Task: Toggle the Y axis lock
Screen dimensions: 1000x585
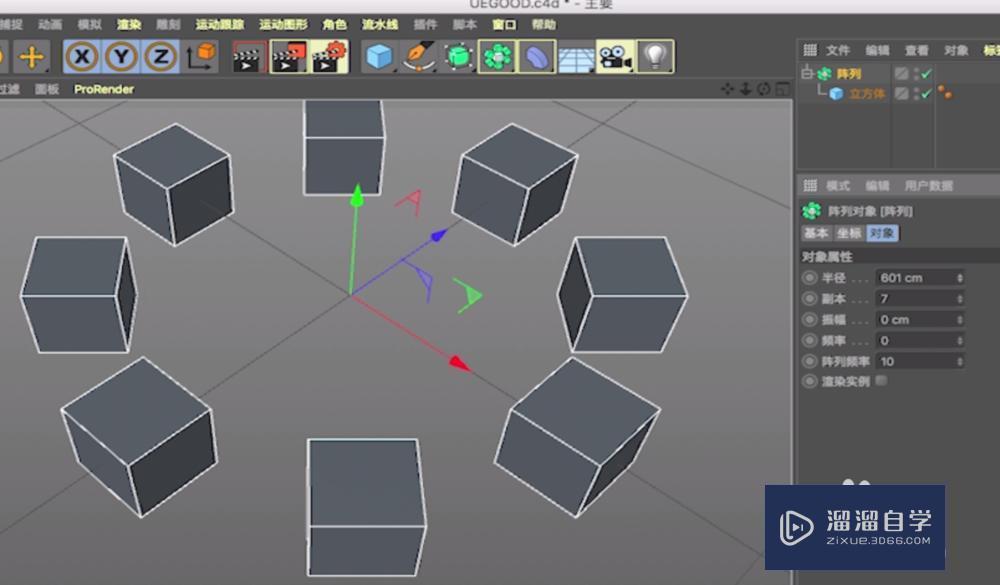Action: pos(121,57)
